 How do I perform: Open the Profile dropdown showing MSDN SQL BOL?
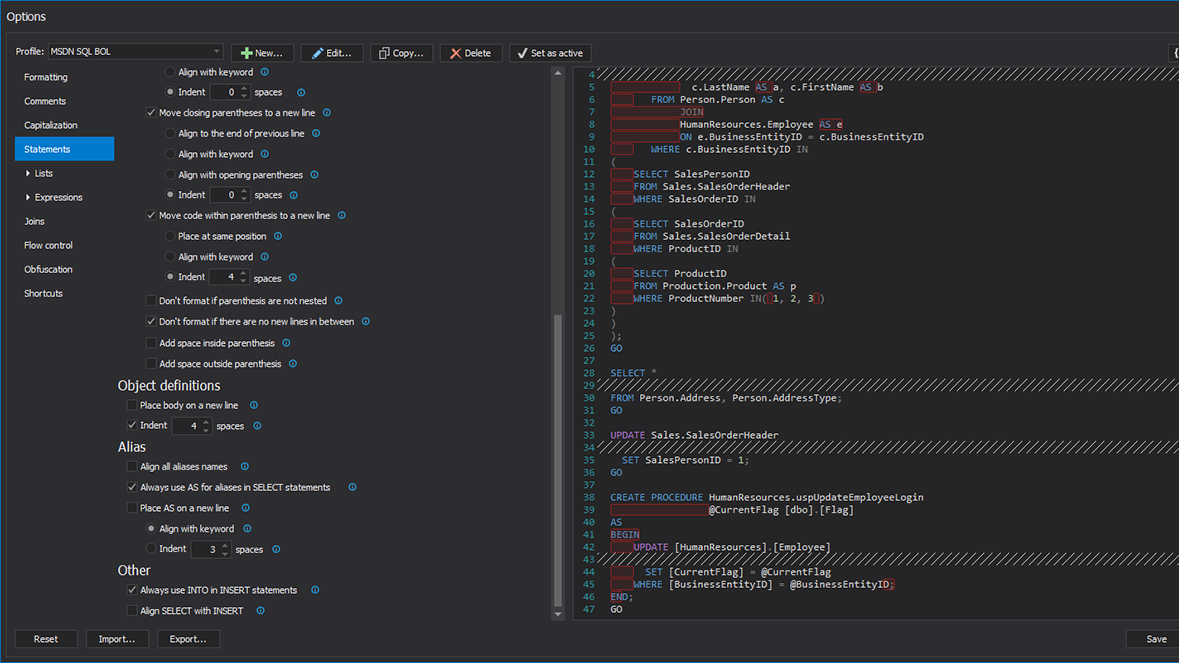pos(135,52)
